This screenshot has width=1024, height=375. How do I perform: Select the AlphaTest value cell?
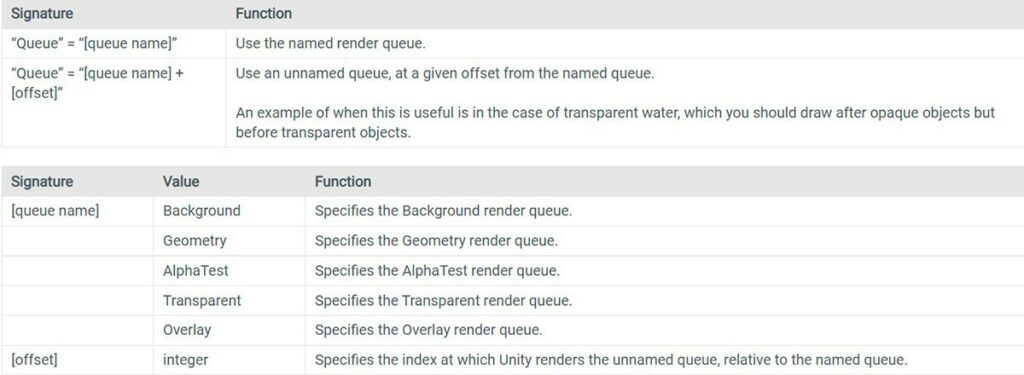pyautogui.click(x=229, y=270)
